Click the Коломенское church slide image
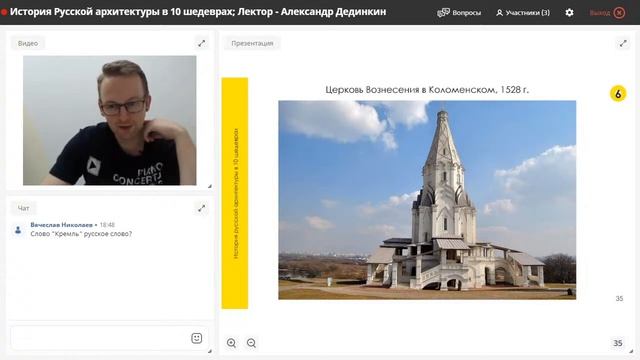This screenshot has height=360, width=640. pyautogui.click(x=427, y=200)
